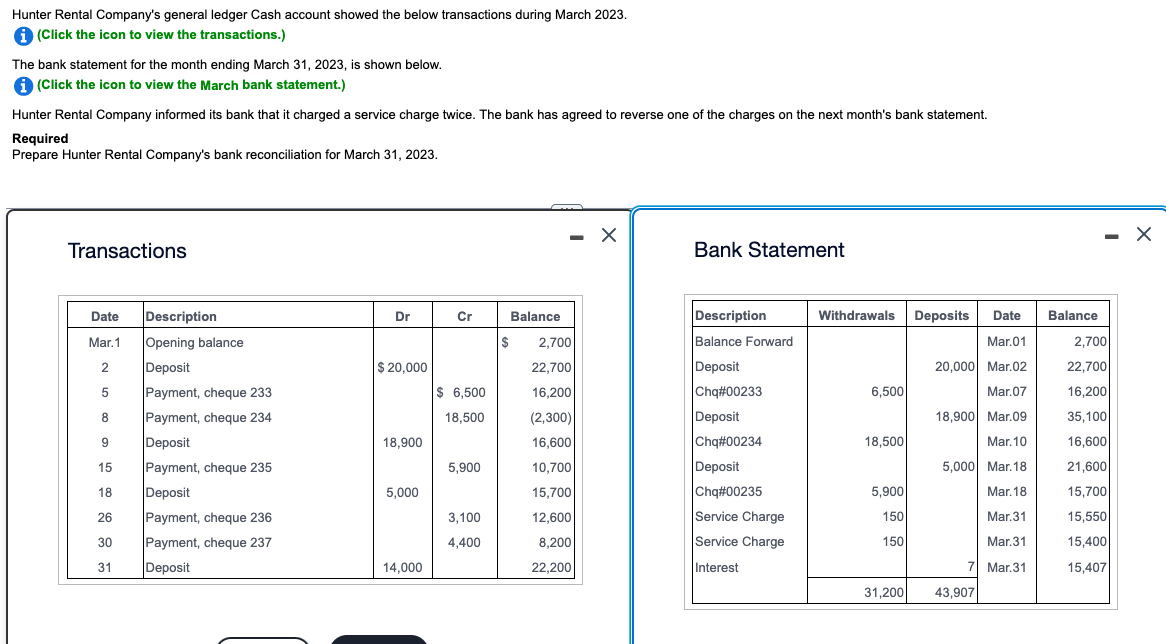Image resolution: width=1166 pixels, height=644 pixels.
Task: Click the info icon beside March bank statement
Action: click(x=23, y=86)
